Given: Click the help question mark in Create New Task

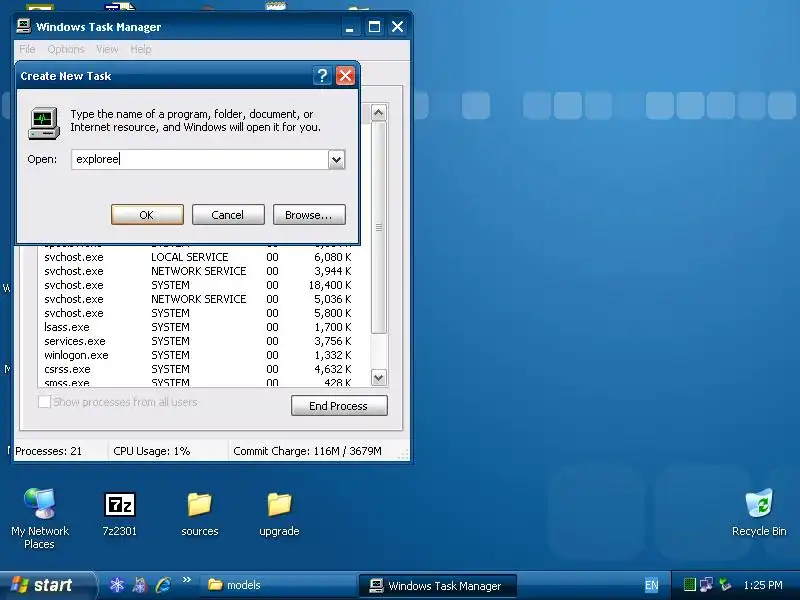Looking at the screenshot, I should [x=322, y=76].
